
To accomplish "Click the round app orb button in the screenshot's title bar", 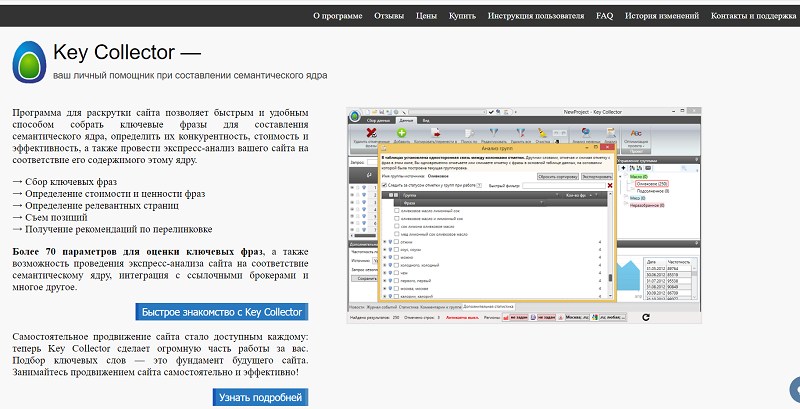I will 355,117.
